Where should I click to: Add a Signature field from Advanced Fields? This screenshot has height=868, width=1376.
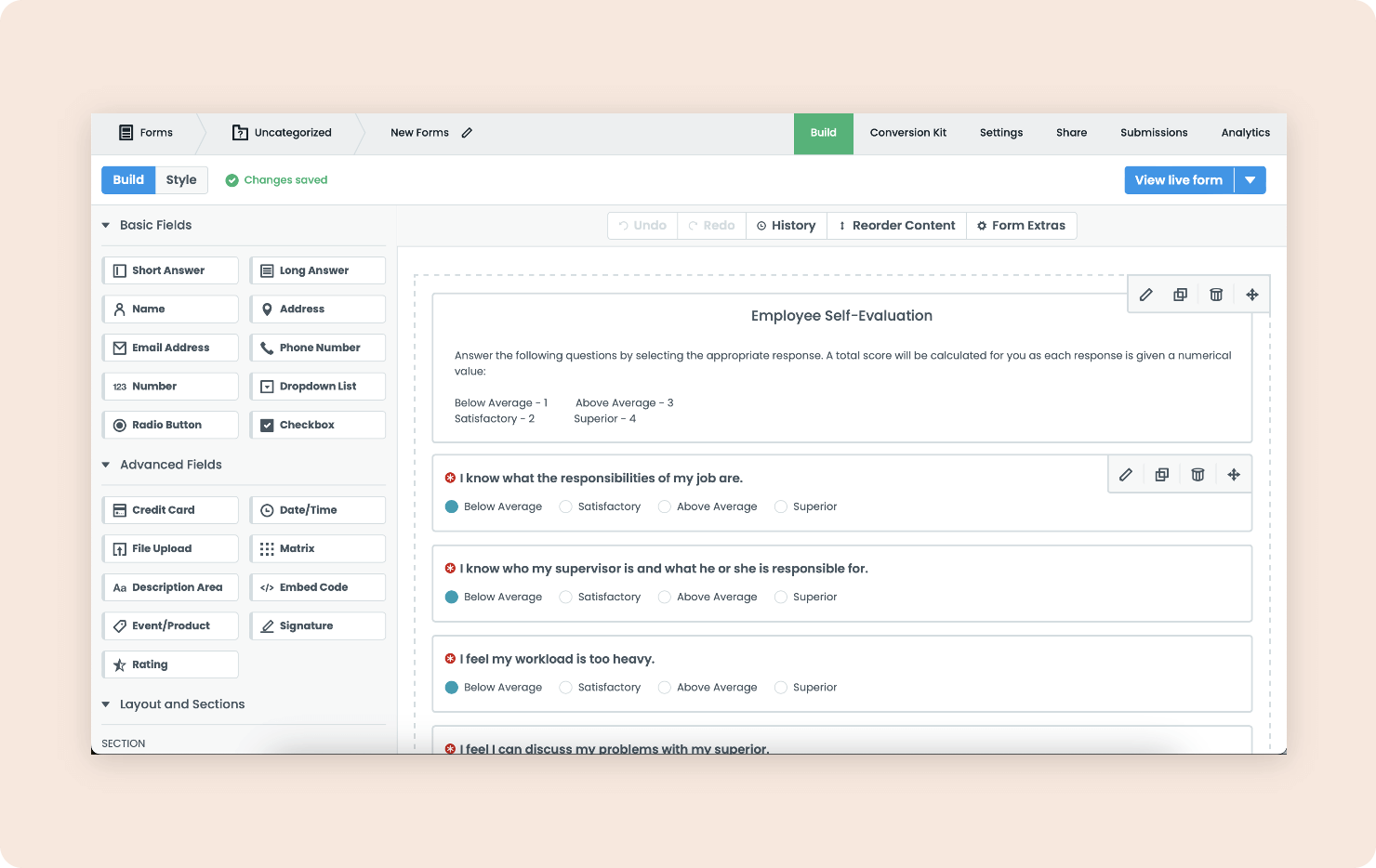click(x=317, y=626)
